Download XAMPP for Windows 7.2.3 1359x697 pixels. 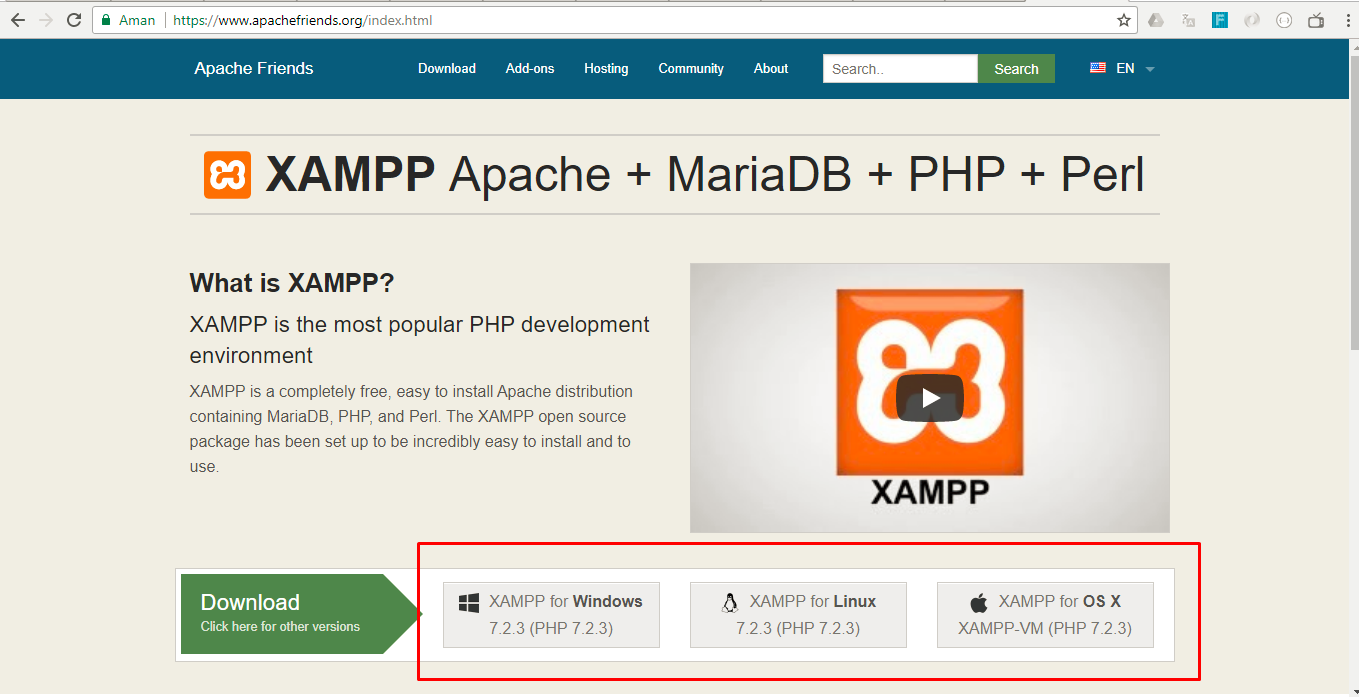[x=551, y=615]
